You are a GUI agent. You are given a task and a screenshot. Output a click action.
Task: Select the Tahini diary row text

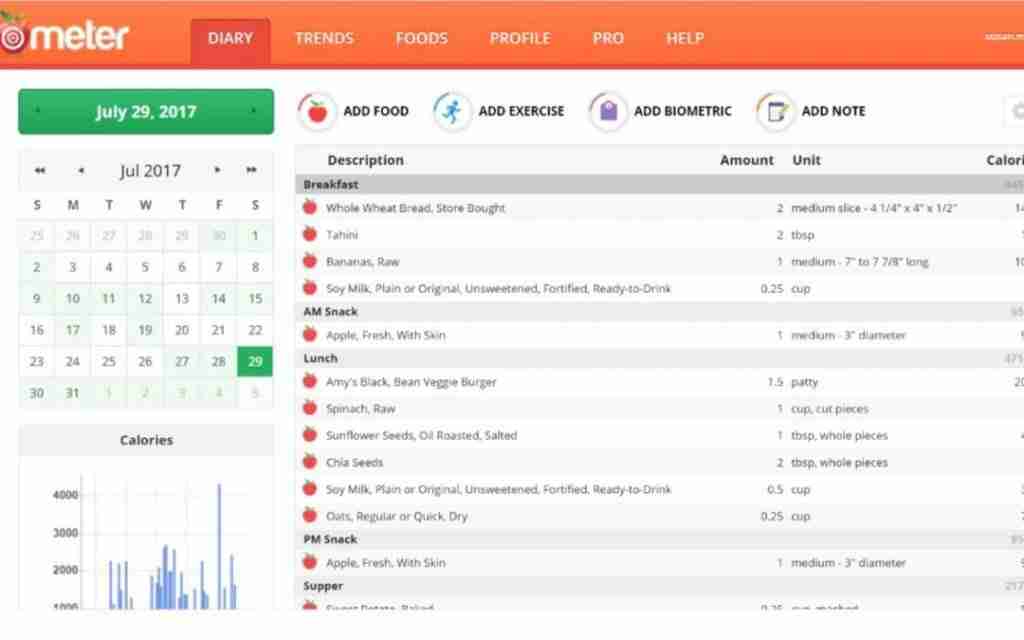(342, 234)
